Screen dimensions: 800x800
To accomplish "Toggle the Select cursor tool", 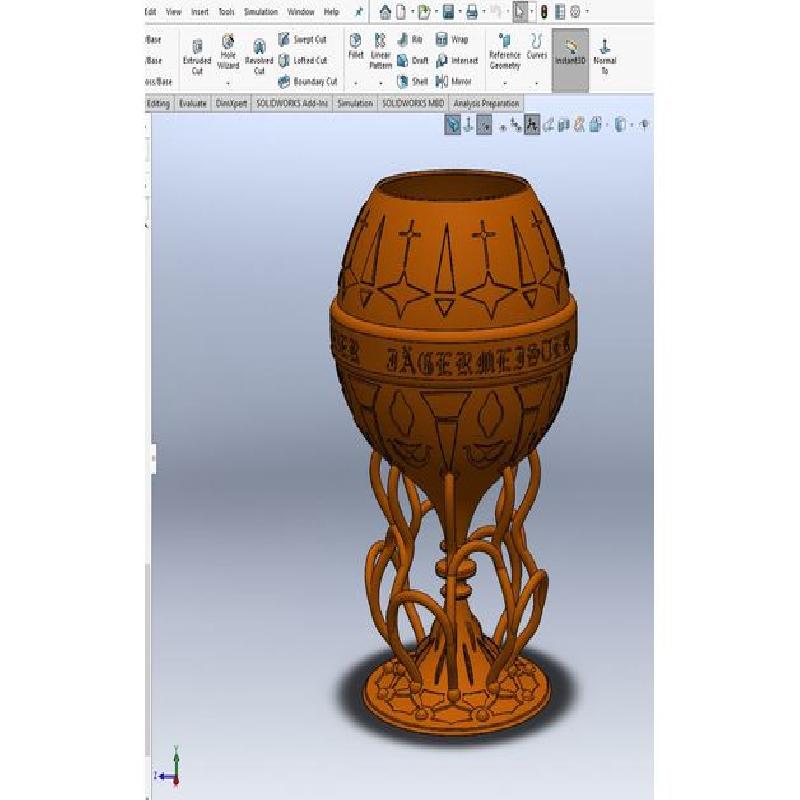I will [520, 12].
